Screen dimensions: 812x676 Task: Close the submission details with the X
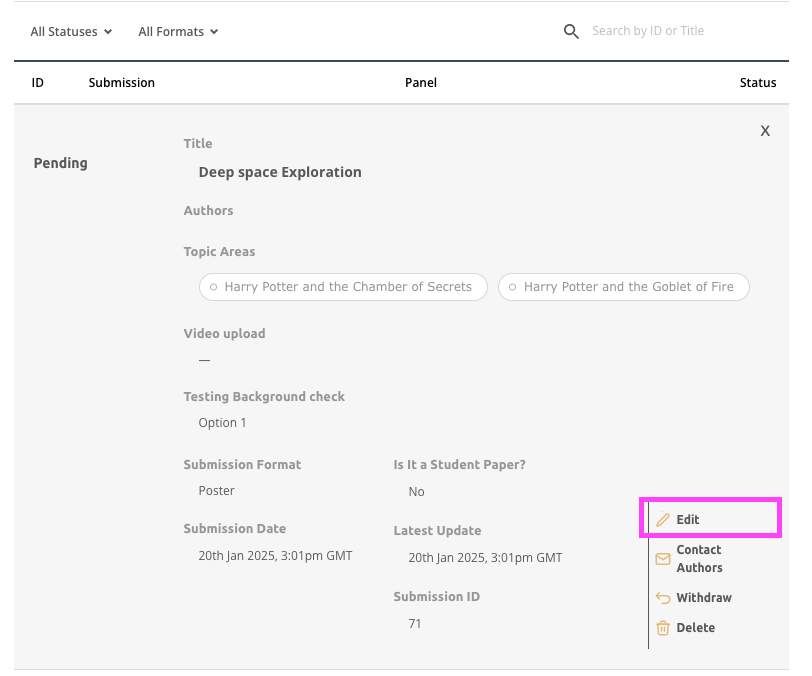(x=765, y=131)
